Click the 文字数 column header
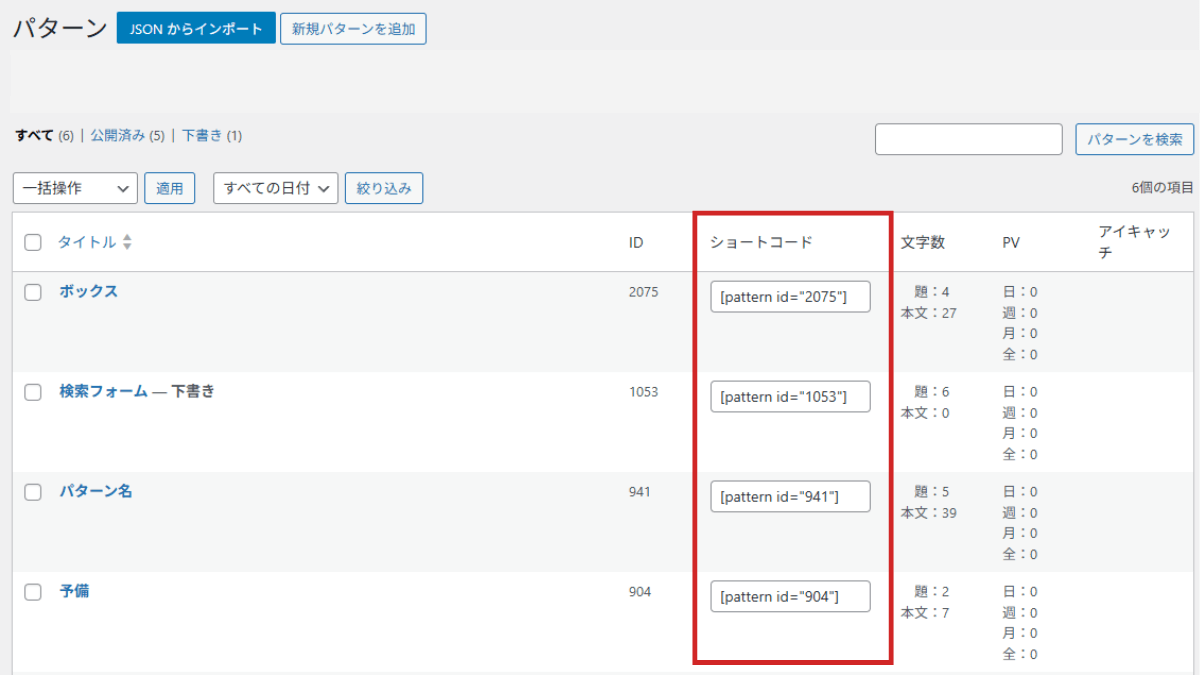Image resolution: width=1200 pixels, height=675 pixels. (923, 242)
